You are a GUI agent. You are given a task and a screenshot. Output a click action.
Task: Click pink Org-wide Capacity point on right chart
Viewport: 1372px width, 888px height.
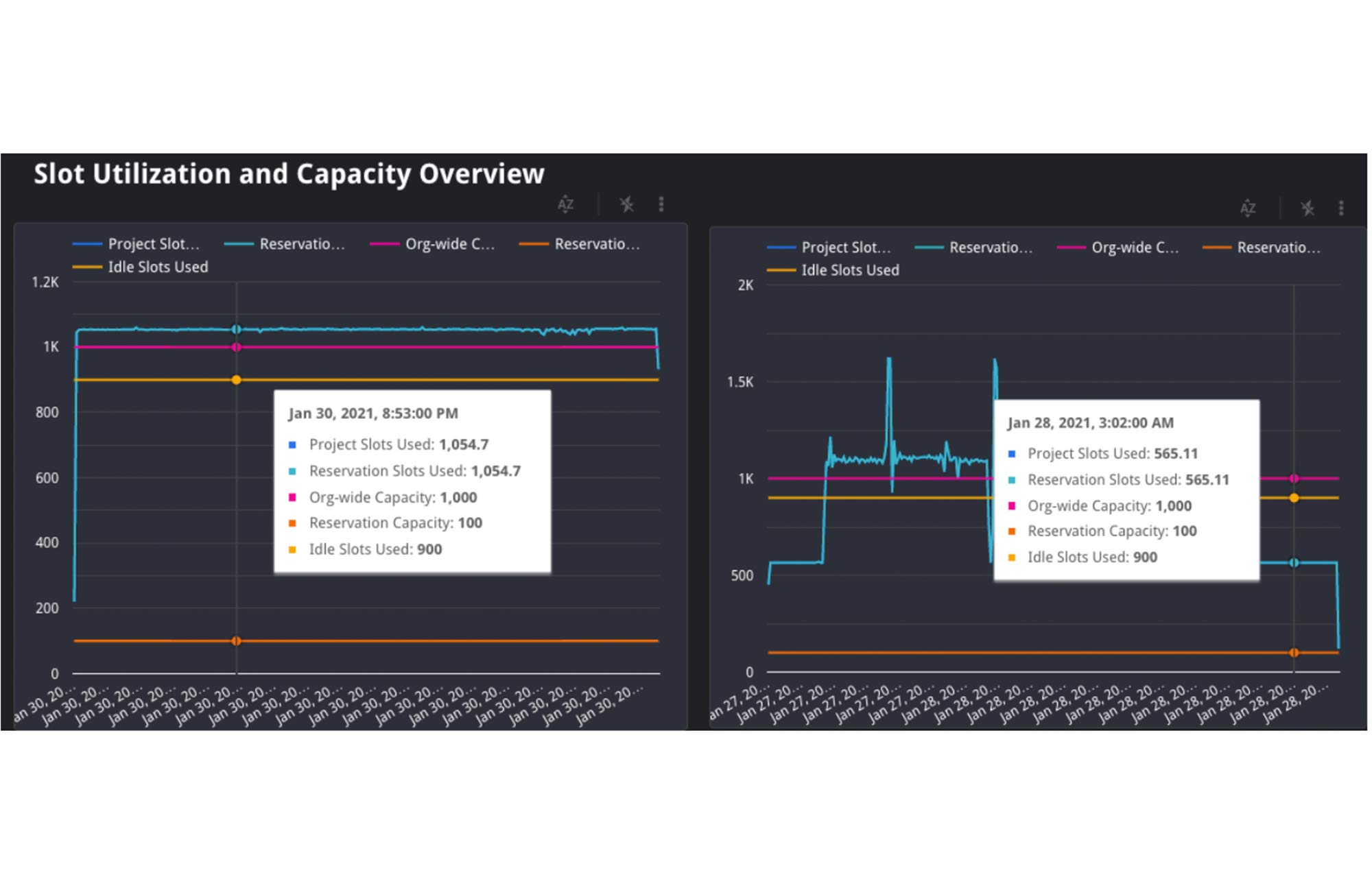pos(1294,479)
